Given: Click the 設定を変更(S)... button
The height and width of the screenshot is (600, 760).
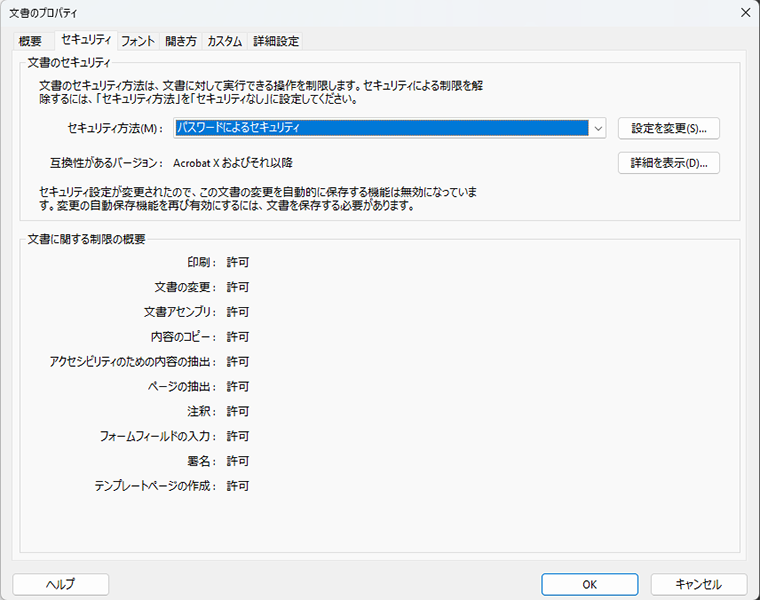Looking at the screenshot, I should coord(668,128).
